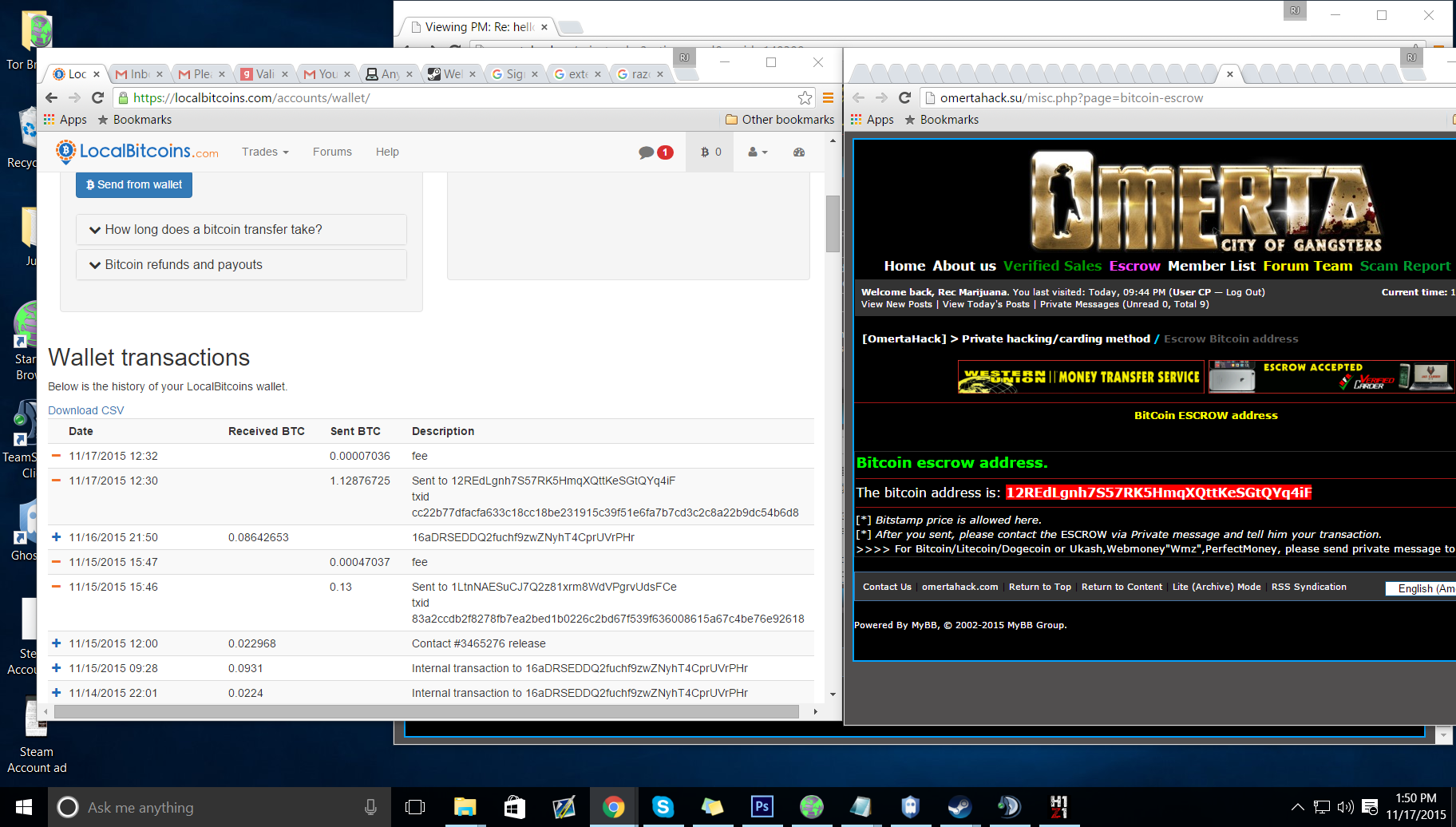Reload the LocalBitcoins wallet page
Image resolution: width=1456 pixels, height=827 pixels.
[x=98, y=97]
